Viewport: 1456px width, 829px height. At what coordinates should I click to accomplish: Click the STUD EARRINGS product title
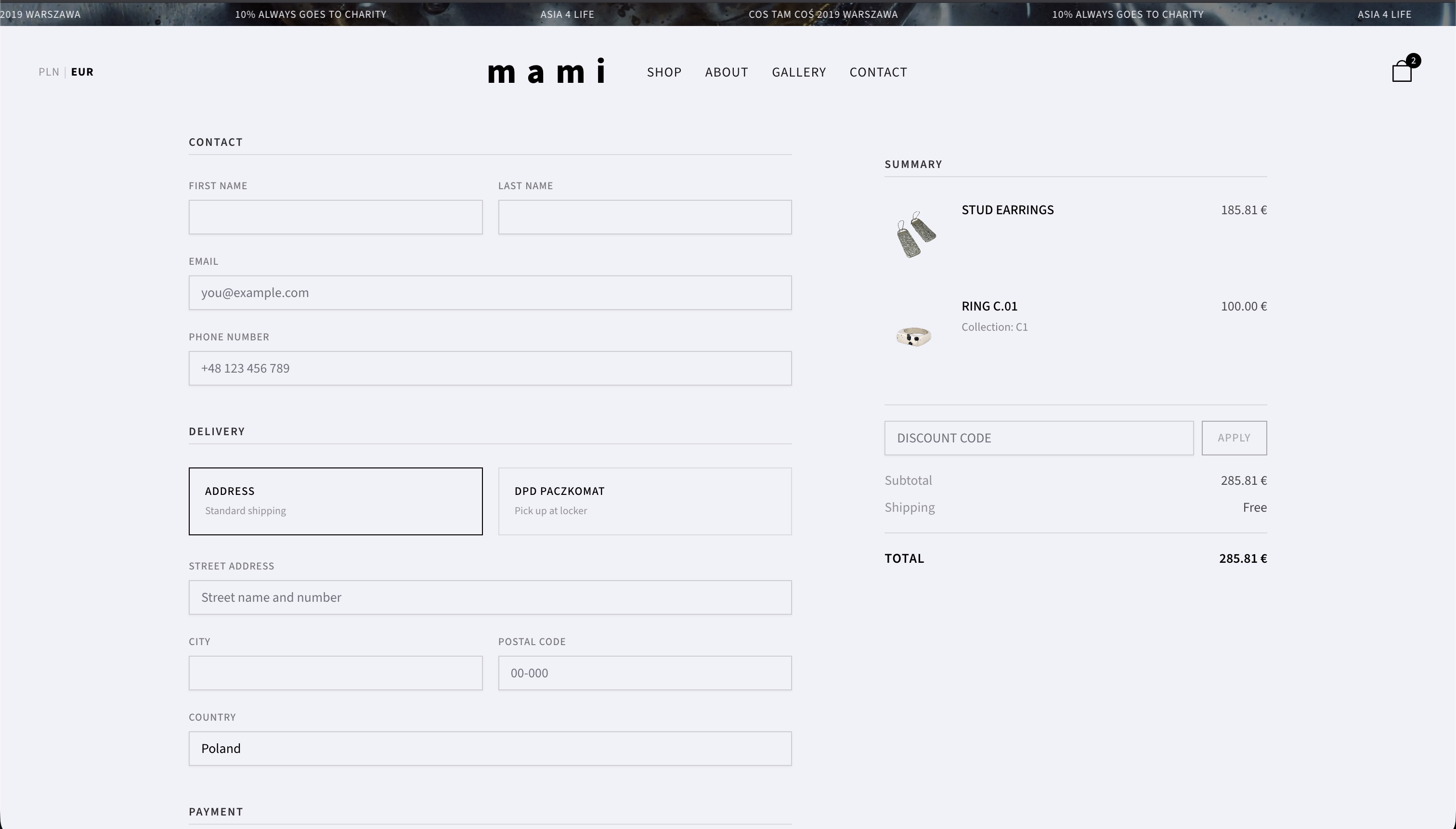[1007, 209]
